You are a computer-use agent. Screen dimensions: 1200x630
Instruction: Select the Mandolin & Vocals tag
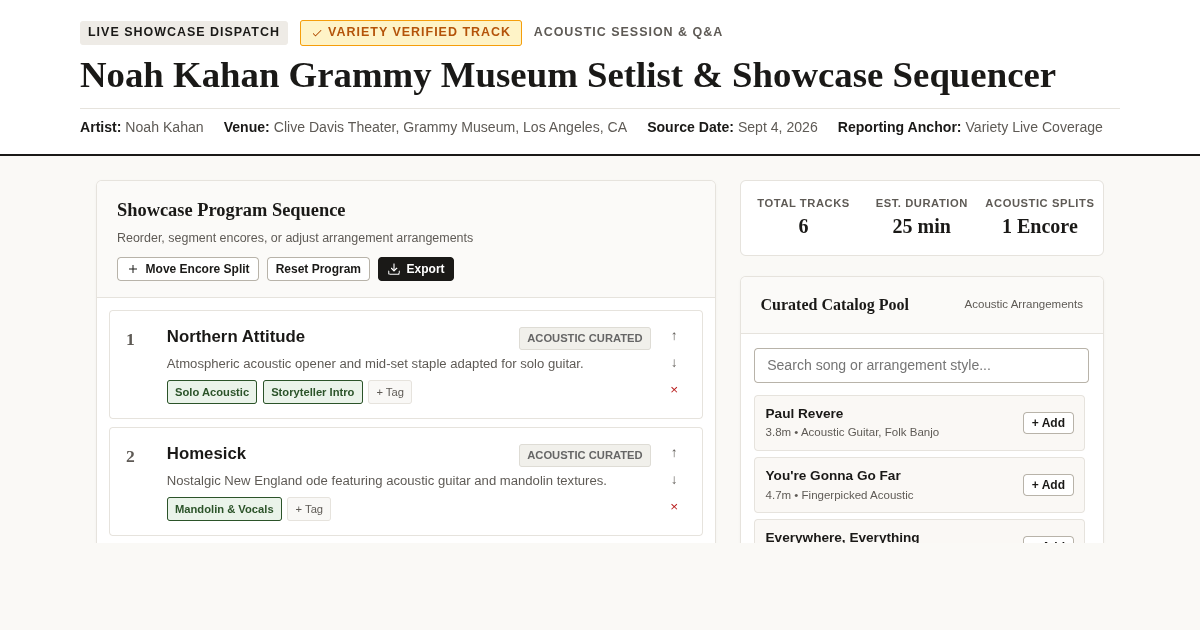click(224, 509)
